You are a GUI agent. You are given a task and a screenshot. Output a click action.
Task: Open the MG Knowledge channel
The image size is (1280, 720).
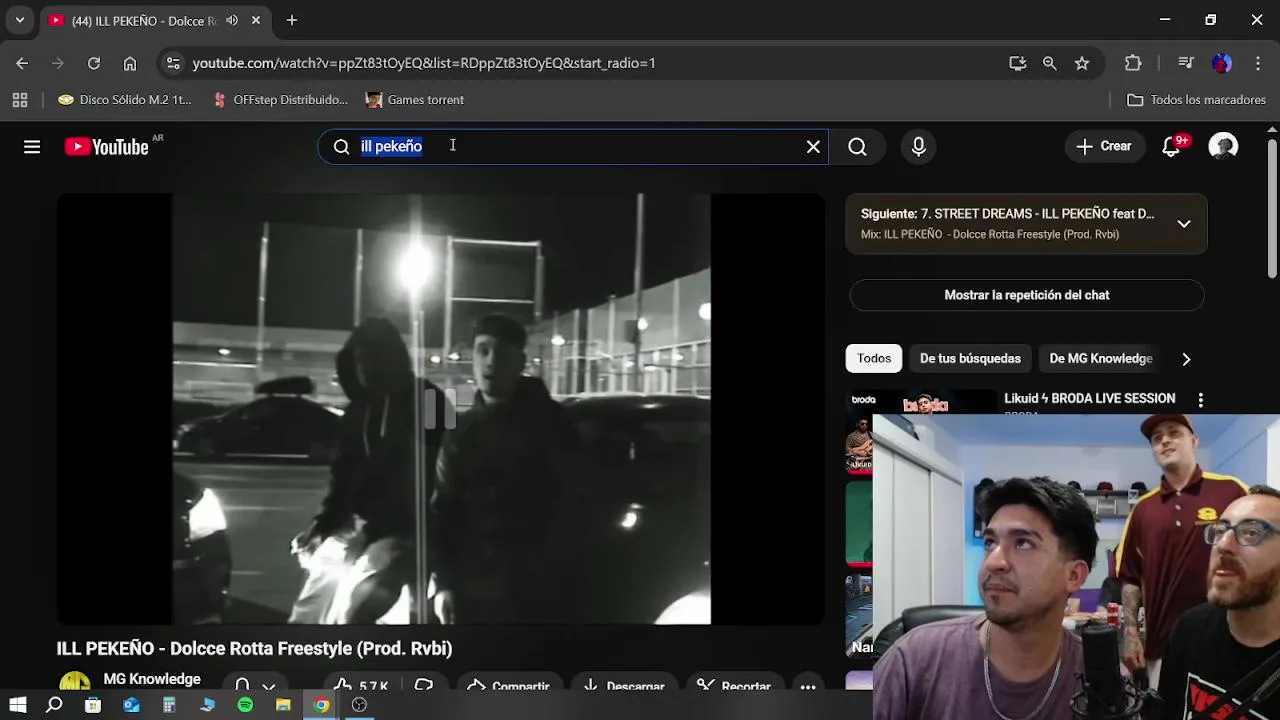[x=152, y=679]
